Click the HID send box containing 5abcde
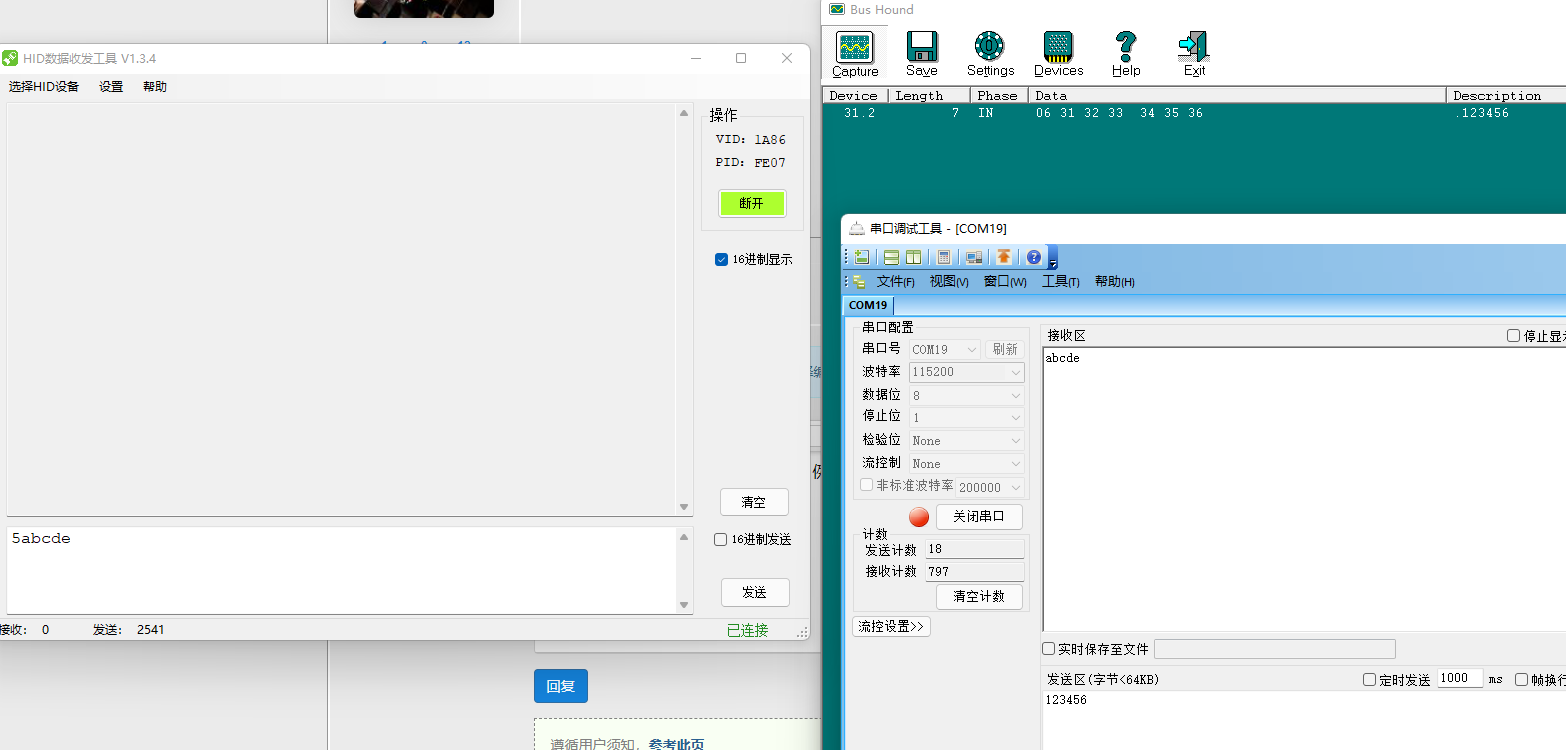The width and height of the screenshot is (1566, 750). (342, 570)
